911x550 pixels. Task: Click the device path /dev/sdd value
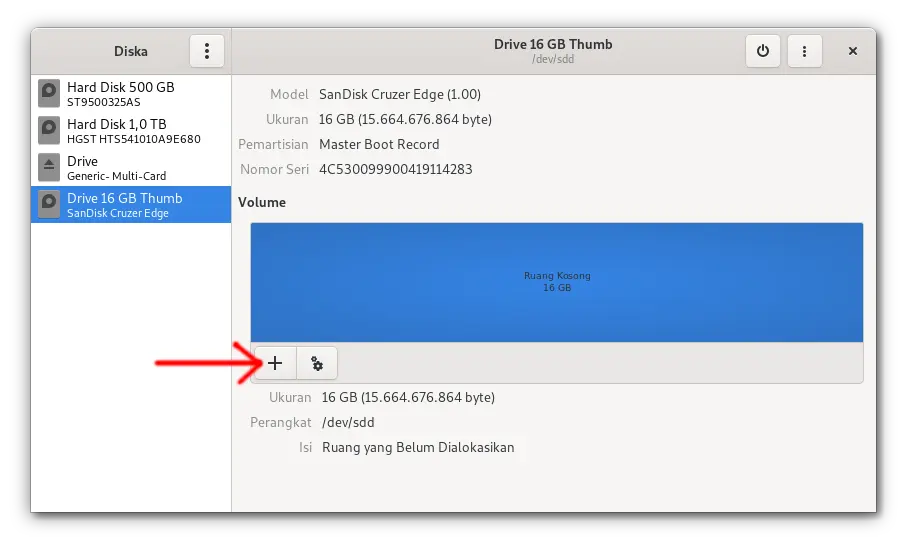pyautogui.click(x=348, y=422)
